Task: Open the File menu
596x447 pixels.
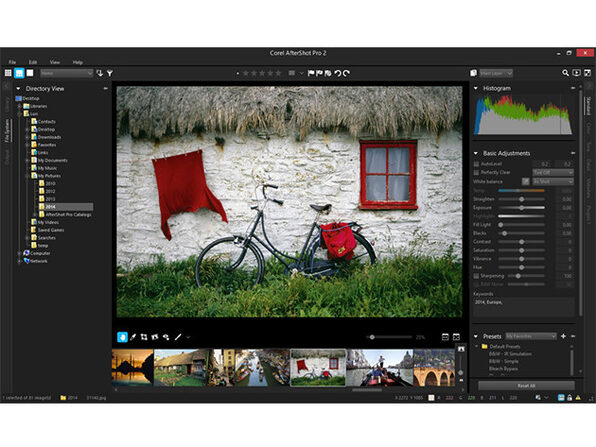Action: click(x=13, y=62)
